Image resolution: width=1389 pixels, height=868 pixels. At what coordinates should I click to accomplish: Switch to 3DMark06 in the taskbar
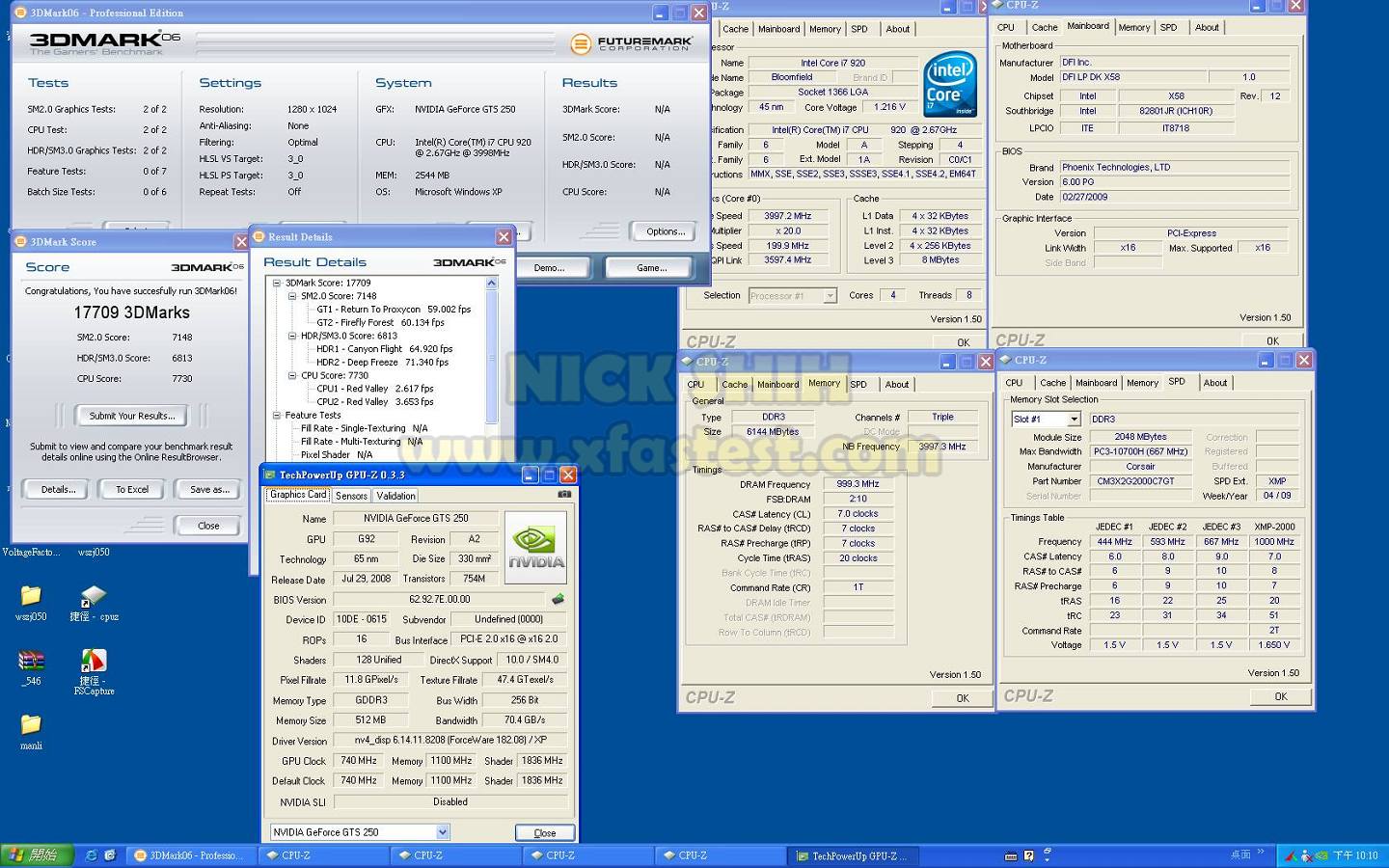point(193,855)
